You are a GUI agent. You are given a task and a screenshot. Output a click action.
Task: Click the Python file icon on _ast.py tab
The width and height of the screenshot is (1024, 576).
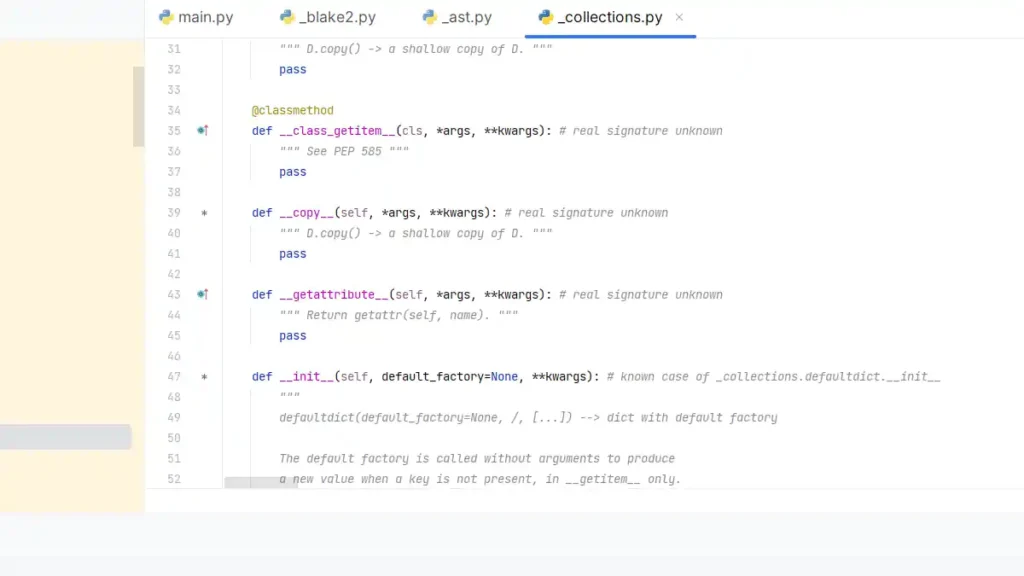tap(429, 18)
